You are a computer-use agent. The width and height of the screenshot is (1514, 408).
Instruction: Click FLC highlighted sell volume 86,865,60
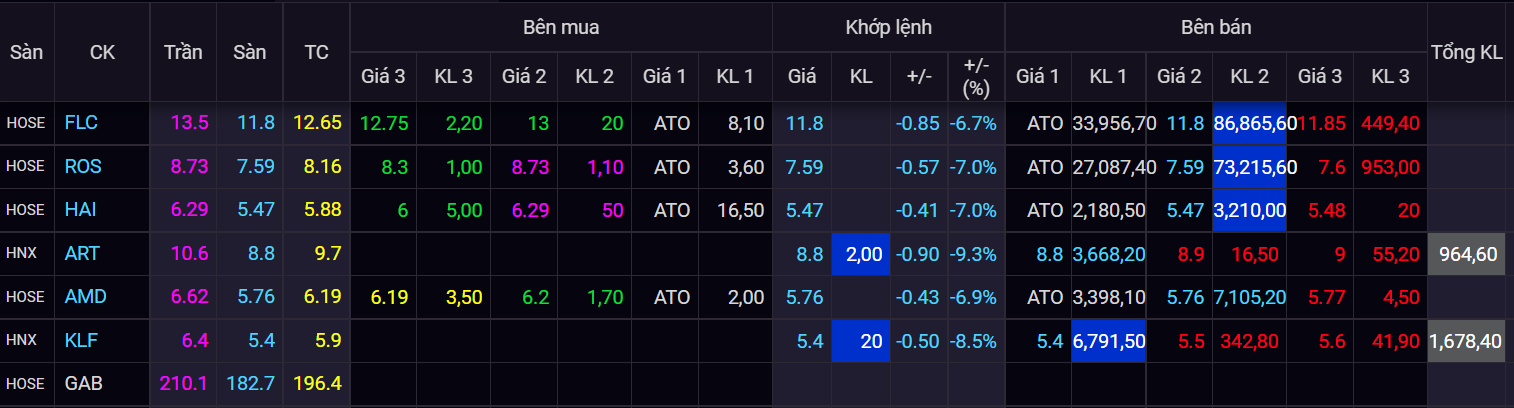[x=1255, y=123]
